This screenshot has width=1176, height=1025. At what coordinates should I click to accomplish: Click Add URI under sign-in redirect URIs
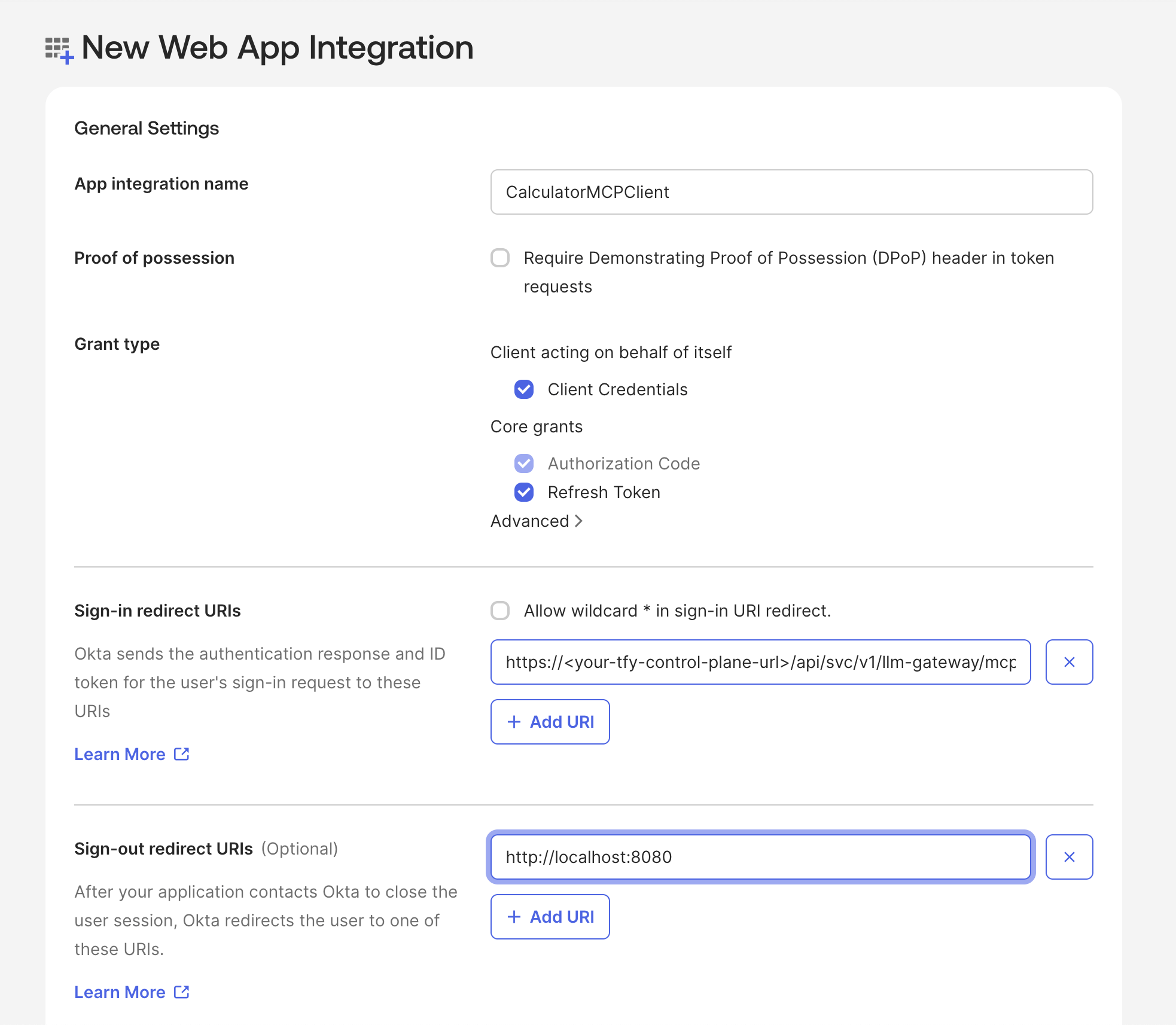tap(550, 722)
